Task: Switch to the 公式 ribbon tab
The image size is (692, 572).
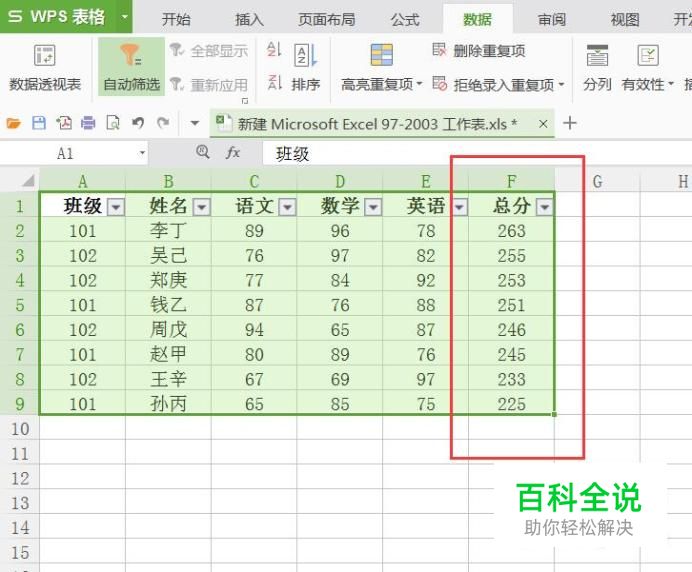Action: coord(405,19)
